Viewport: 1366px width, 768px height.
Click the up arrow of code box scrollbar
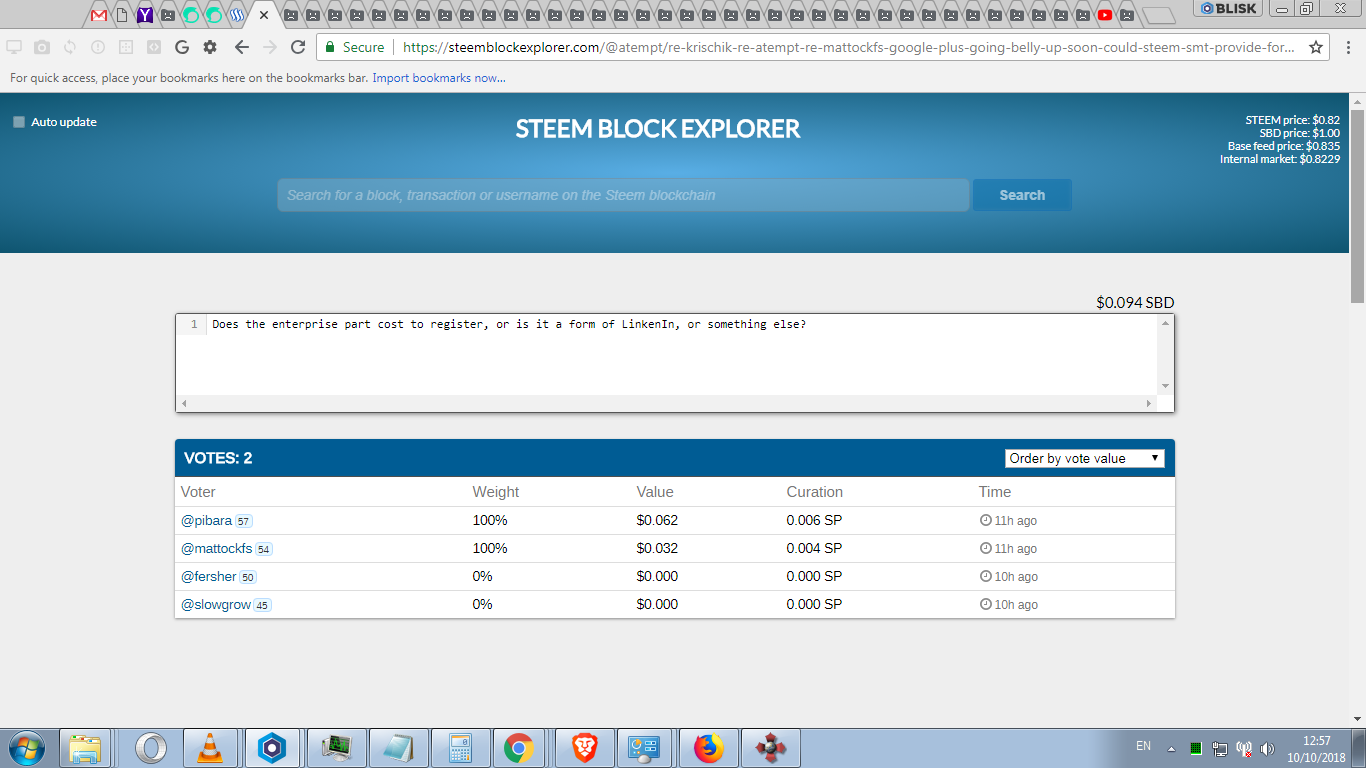coord(1165,323)
